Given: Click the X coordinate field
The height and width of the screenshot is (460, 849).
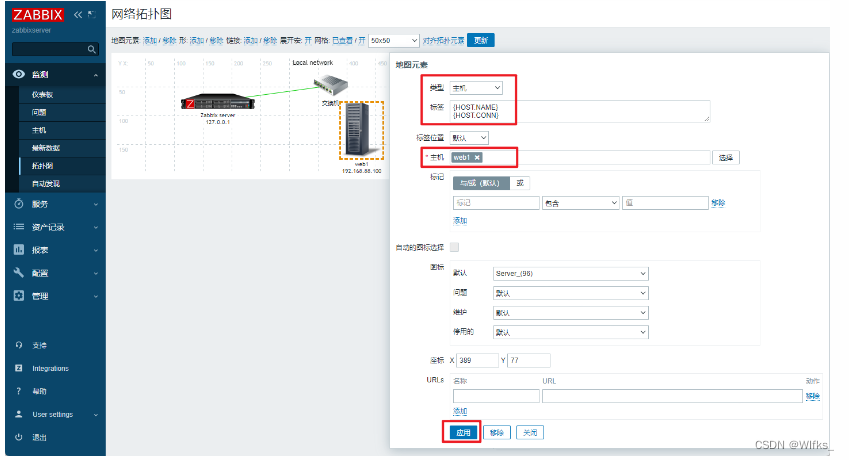Looking at the screenshot, I should (478, 360).
